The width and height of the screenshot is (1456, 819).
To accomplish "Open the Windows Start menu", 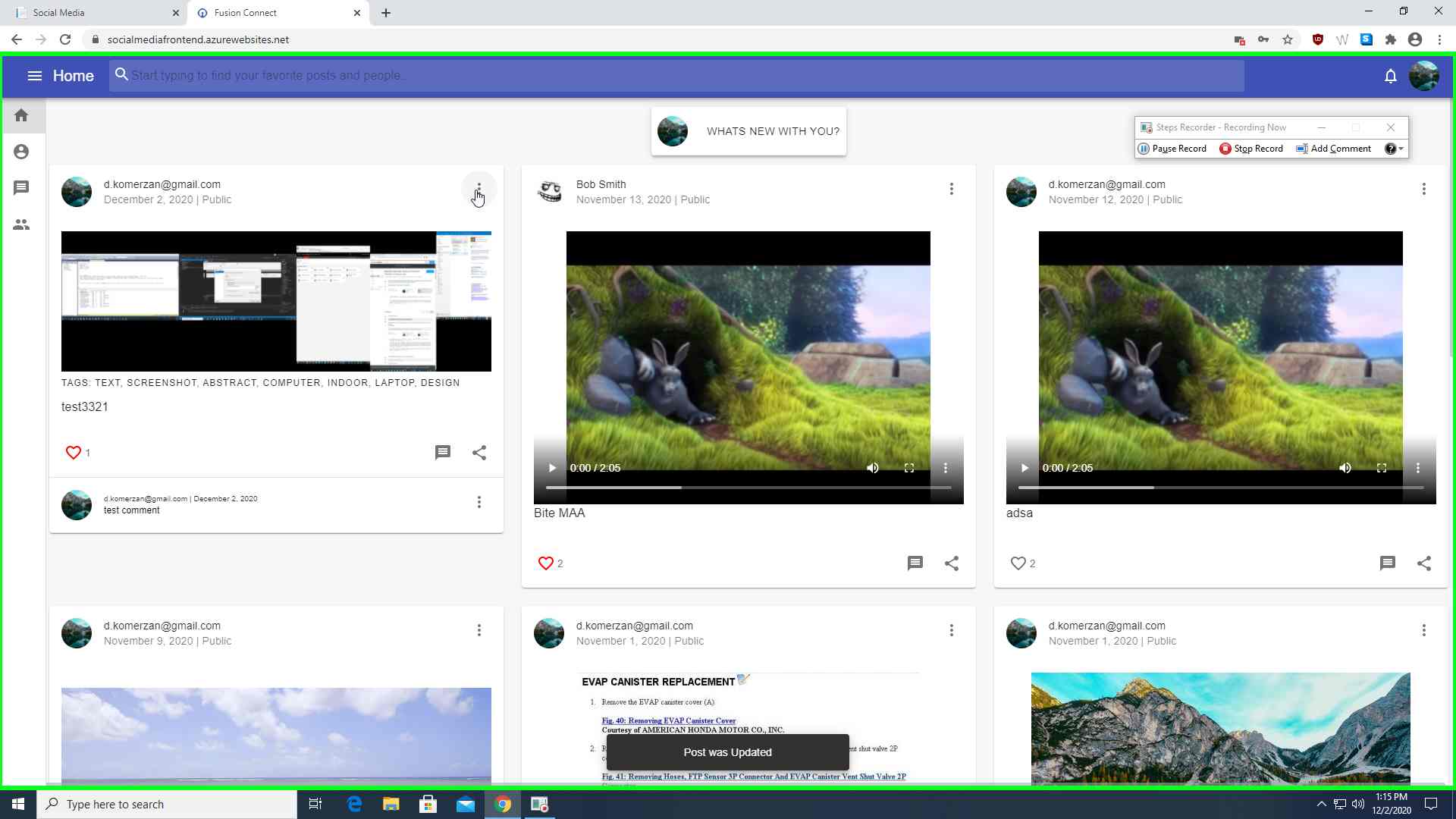I will point(18,804).
